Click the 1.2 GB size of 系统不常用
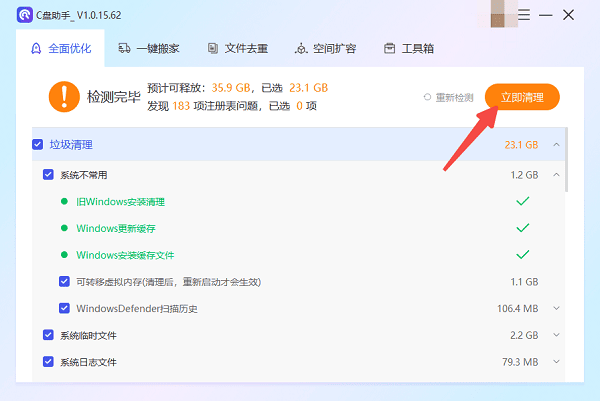Viewport: 600px width, 401px height. point(524,175)
